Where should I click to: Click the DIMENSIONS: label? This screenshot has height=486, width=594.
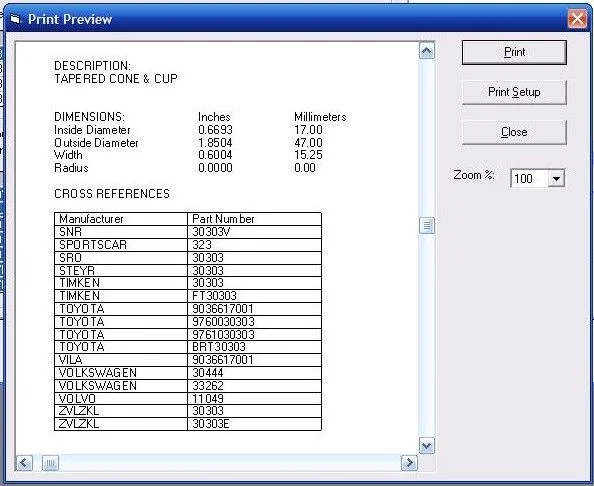89,117
